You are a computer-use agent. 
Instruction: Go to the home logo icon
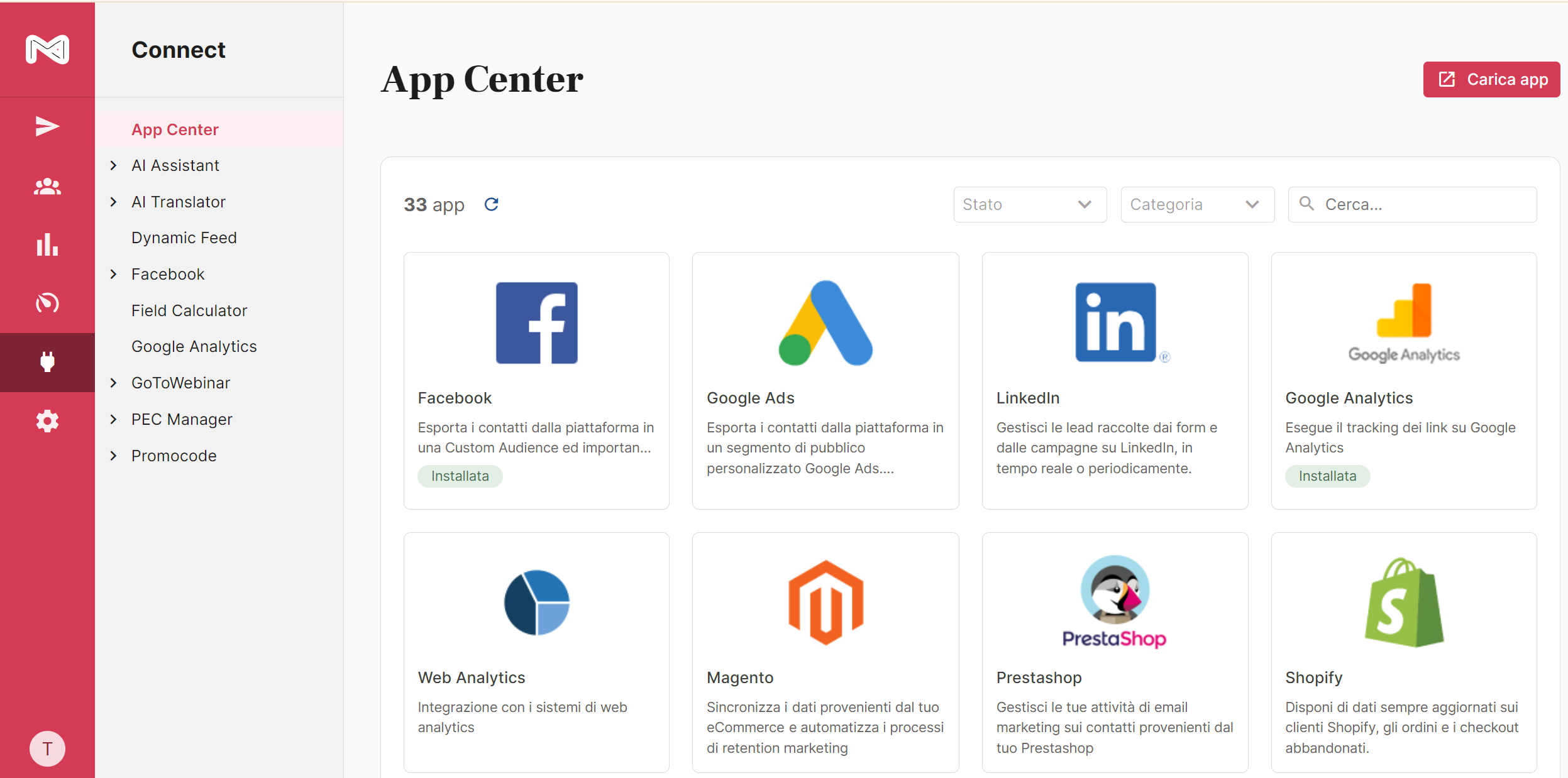pyautogui.click(x=47, y=50)
